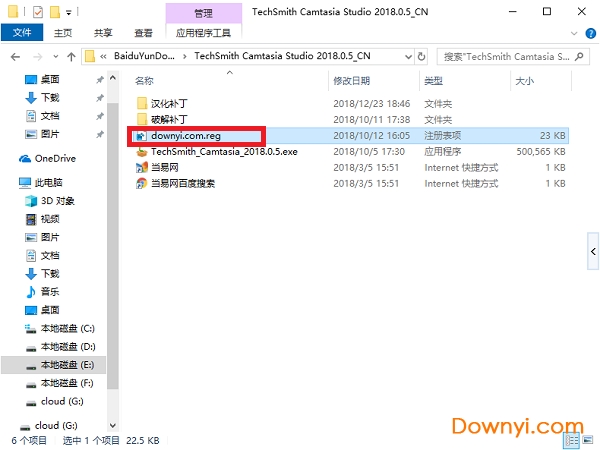Viewport: 600px width, 450px height.
Task: Open the Help question mark icon
Action: click(590, 33)
